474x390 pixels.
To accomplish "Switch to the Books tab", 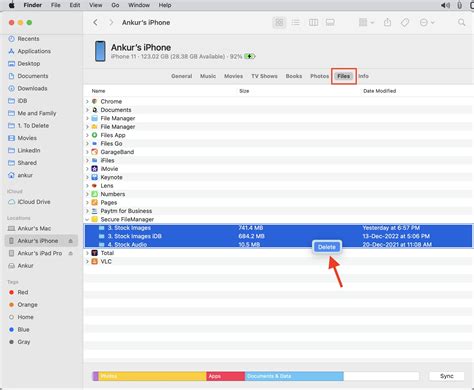I will (x=294, y=76).
